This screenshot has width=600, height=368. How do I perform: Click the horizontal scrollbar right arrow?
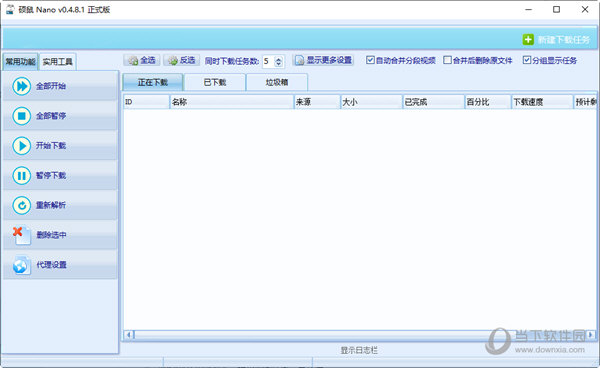591,335
